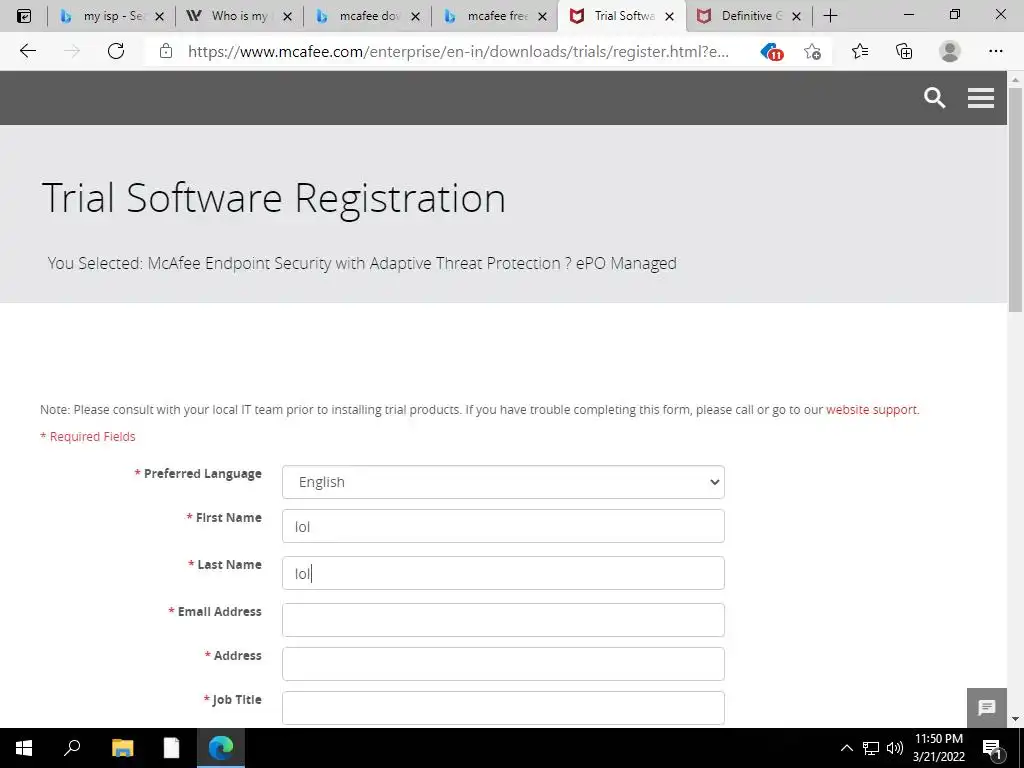The height and width of the screenshot is (768, 1024).
Task: Click the address bar URL
Action: 458,52
